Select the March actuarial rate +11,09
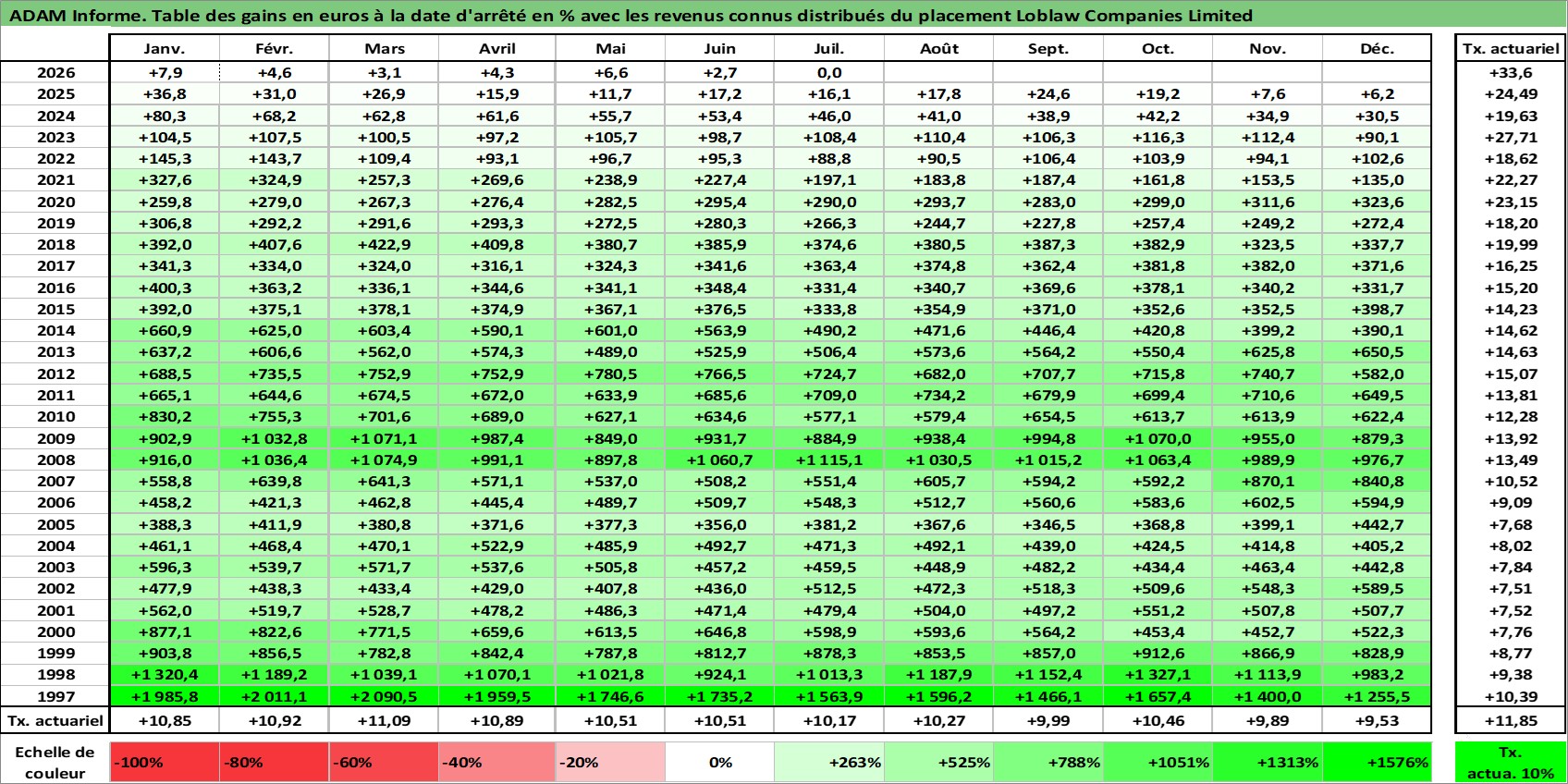 385,720
